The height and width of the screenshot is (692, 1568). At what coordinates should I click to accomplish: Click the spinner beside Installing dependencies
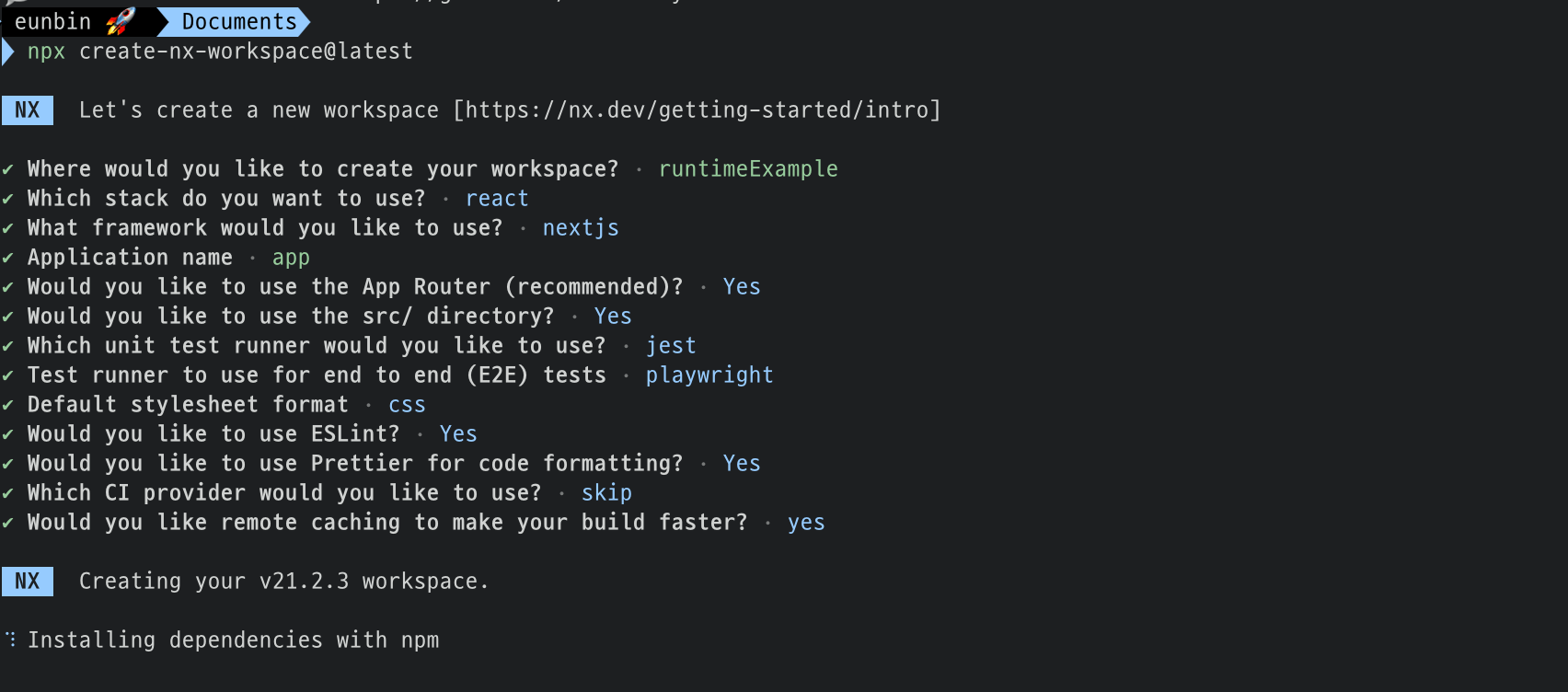(10, 640)
